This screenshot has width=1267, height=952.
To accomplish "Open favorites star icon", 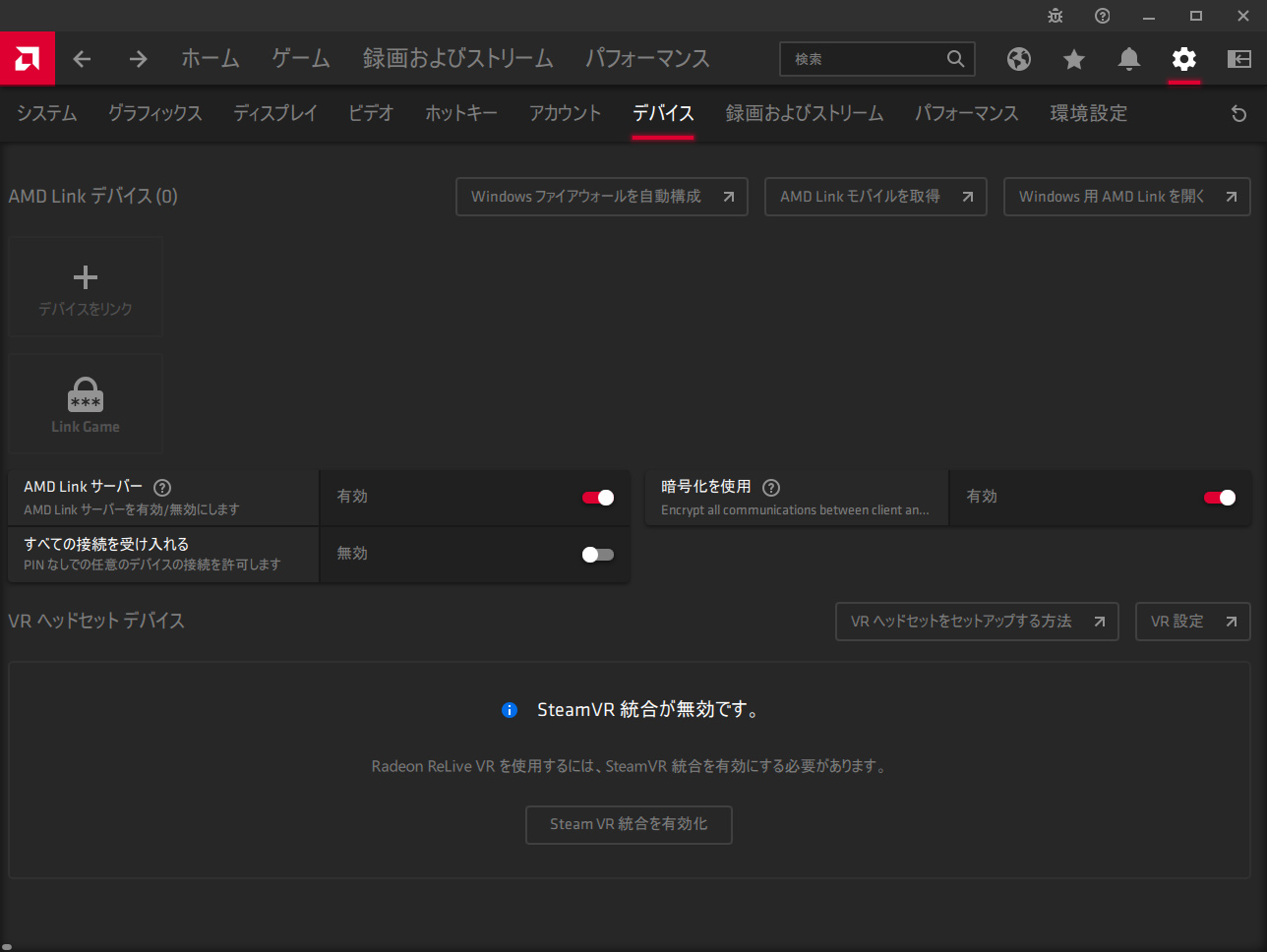I will click(1074, 59).
